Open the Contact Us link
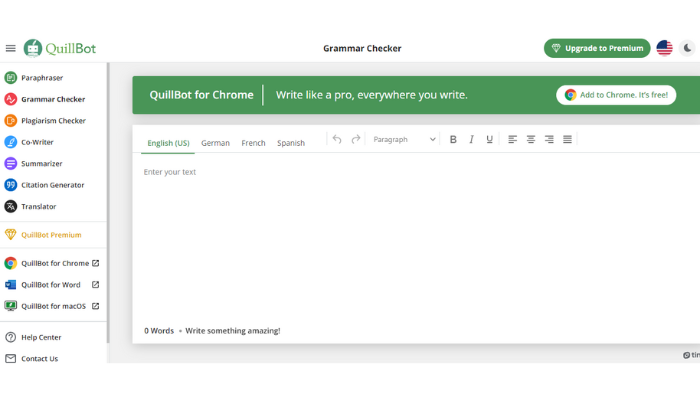 [x=40, y=358]
